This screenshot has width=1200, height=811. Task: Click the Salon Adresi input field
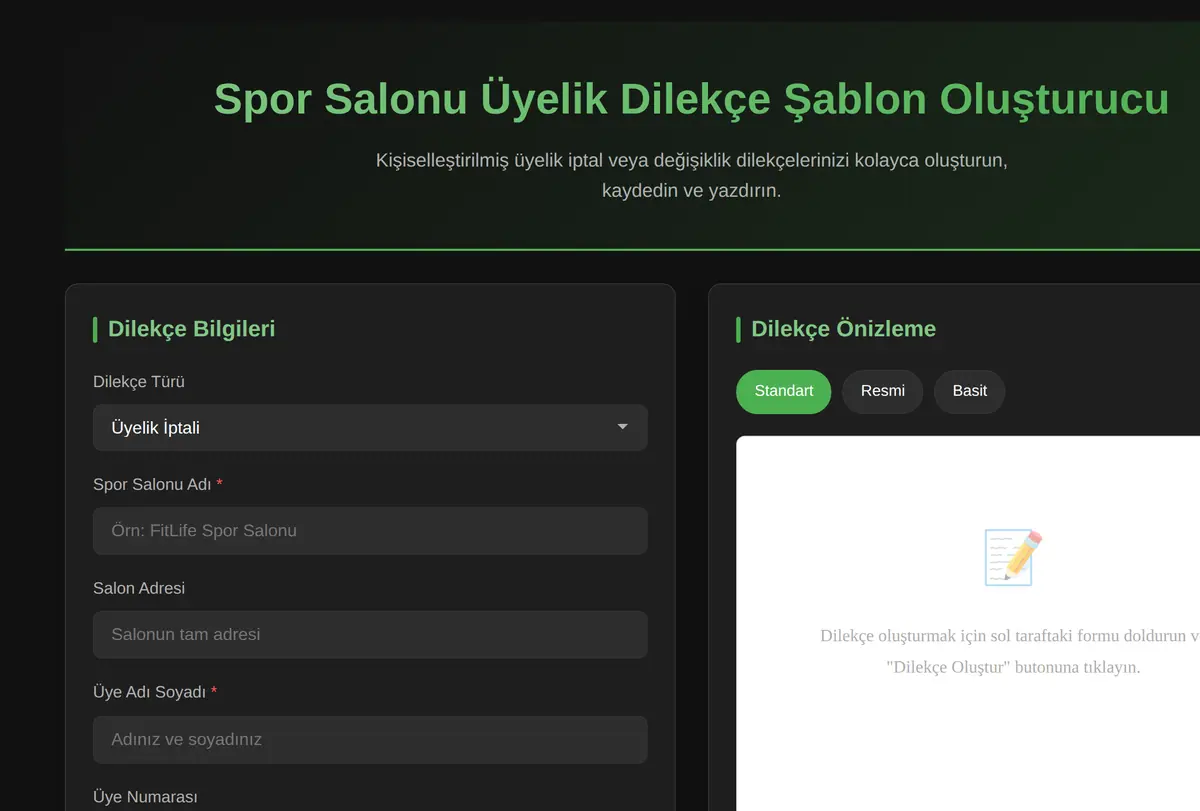370,635
